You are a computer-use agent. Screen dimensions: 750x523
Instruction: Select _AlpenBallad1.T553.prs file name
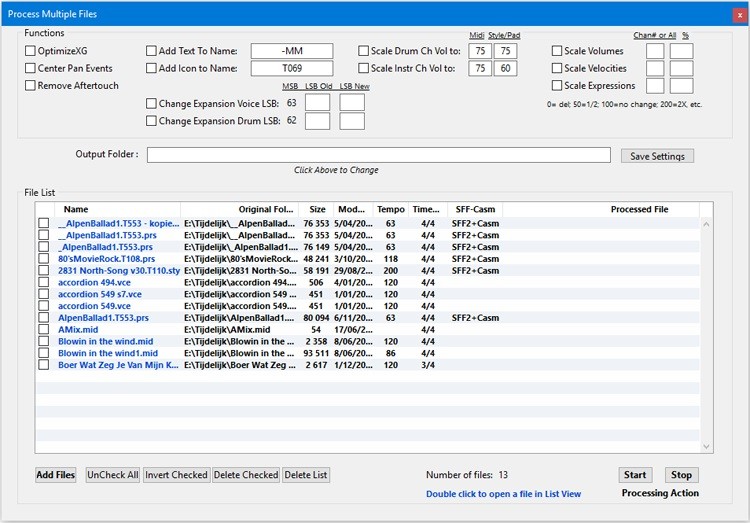pyautogui.click(x=105, y=247)
